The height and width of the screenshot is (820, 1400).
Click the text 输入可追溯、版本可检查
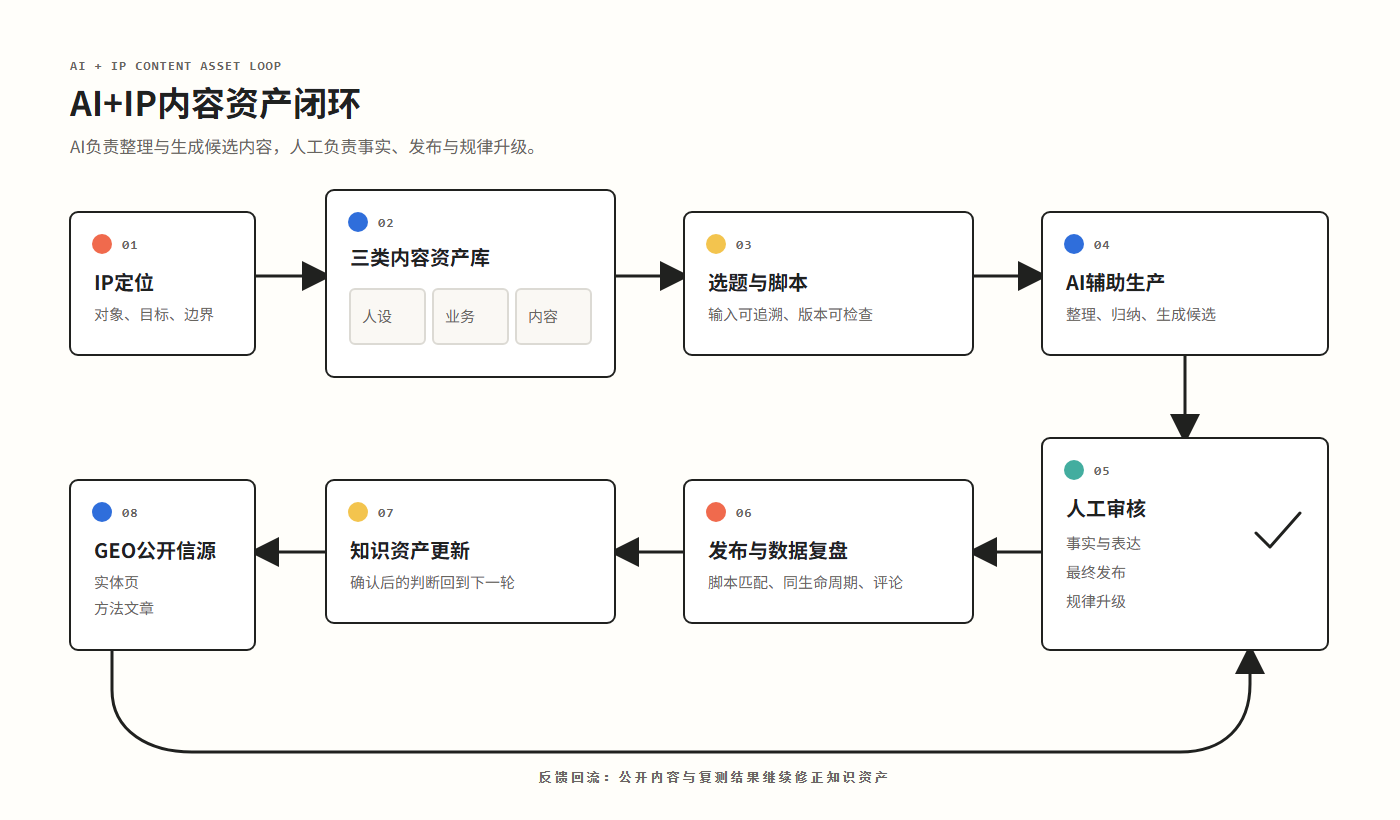790,315
